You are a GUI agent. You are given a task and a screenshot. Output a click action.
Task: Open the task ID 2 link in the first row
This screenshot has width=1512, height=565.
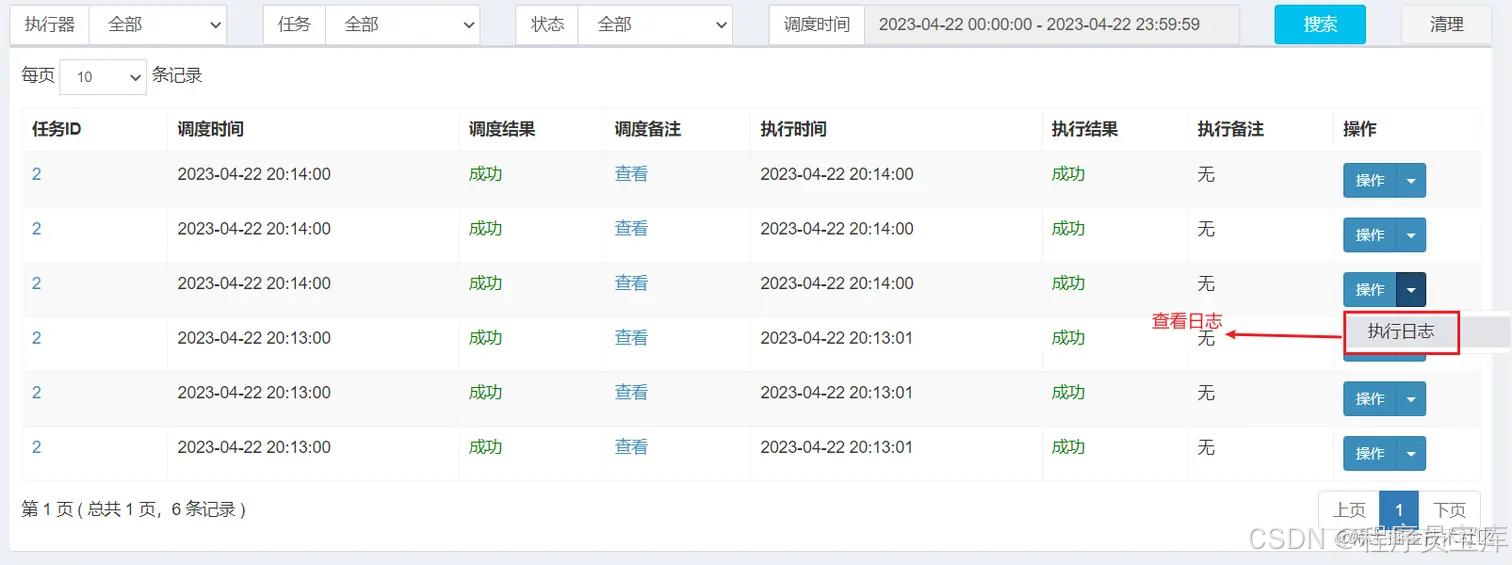(37, 174)
